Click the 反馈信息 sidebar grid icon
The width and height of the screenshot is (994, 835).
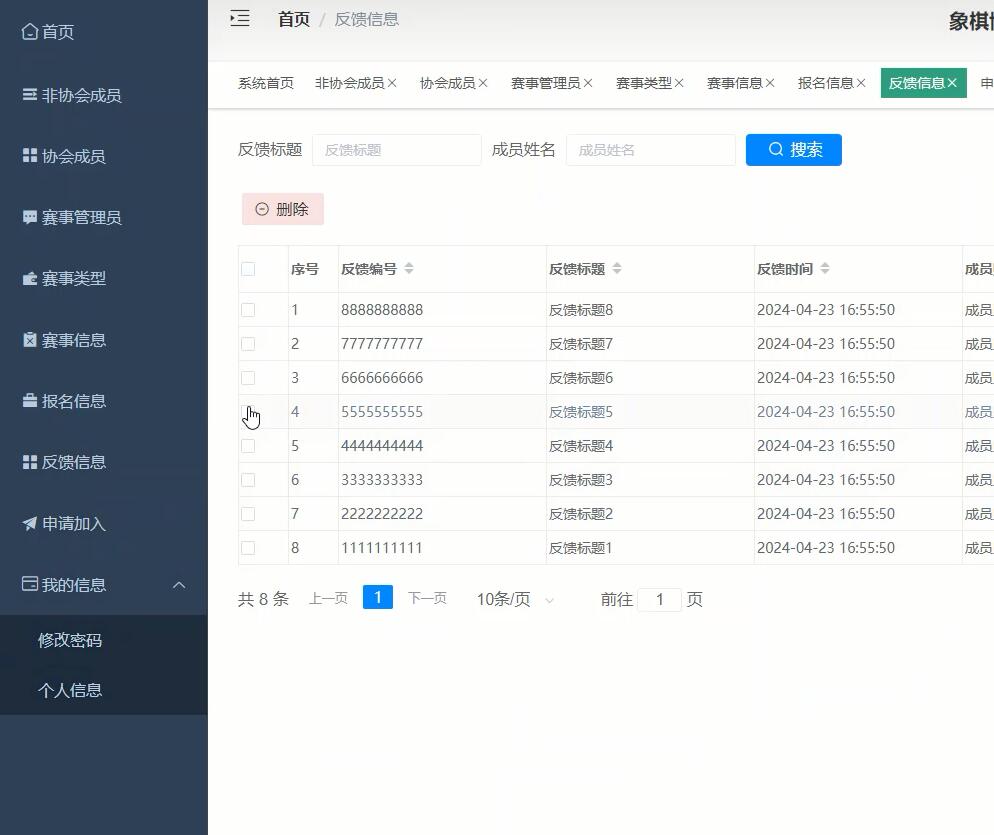pos(30,462)
